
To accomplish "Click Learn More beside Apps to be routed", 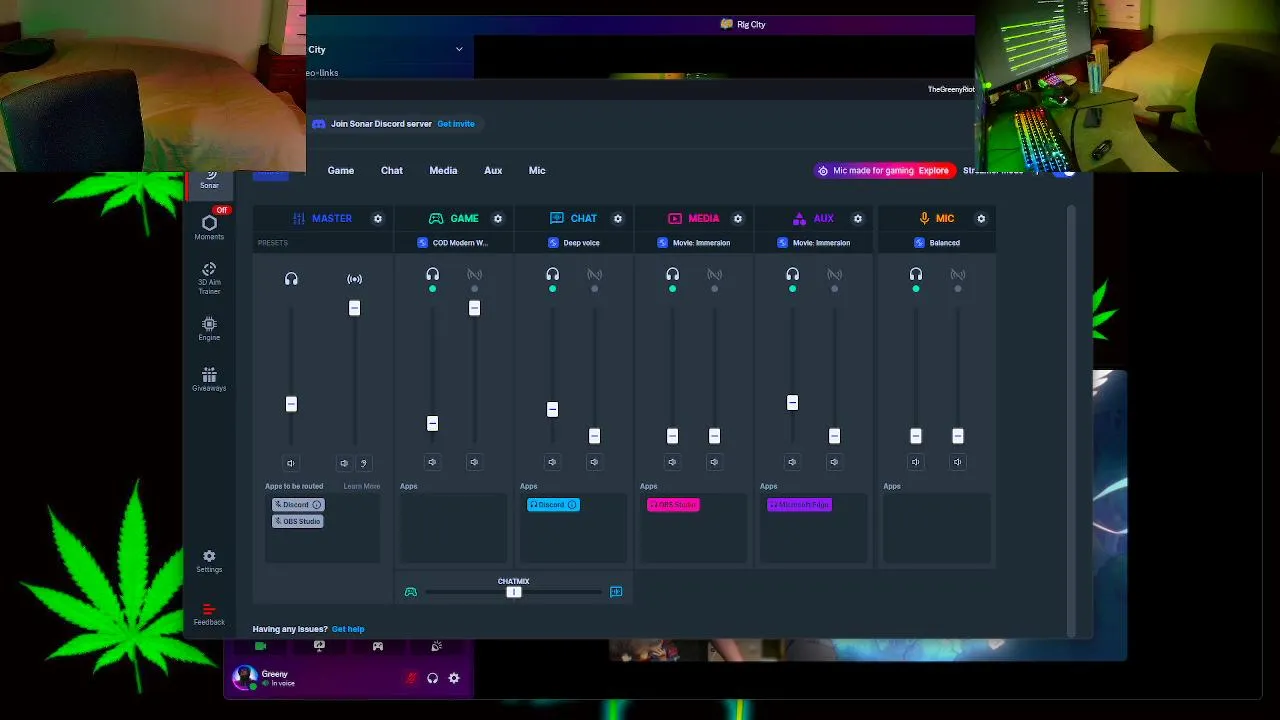I will tap(361, 487).
